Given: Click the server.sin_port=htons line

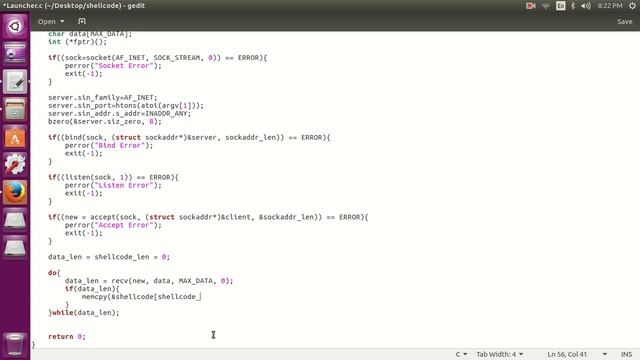Looking at the screenshot, I should point(126,106).
